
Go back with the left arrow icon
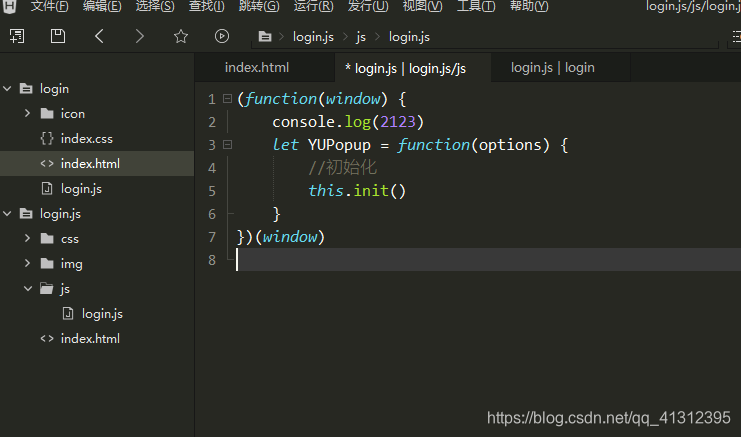(99, 36)
